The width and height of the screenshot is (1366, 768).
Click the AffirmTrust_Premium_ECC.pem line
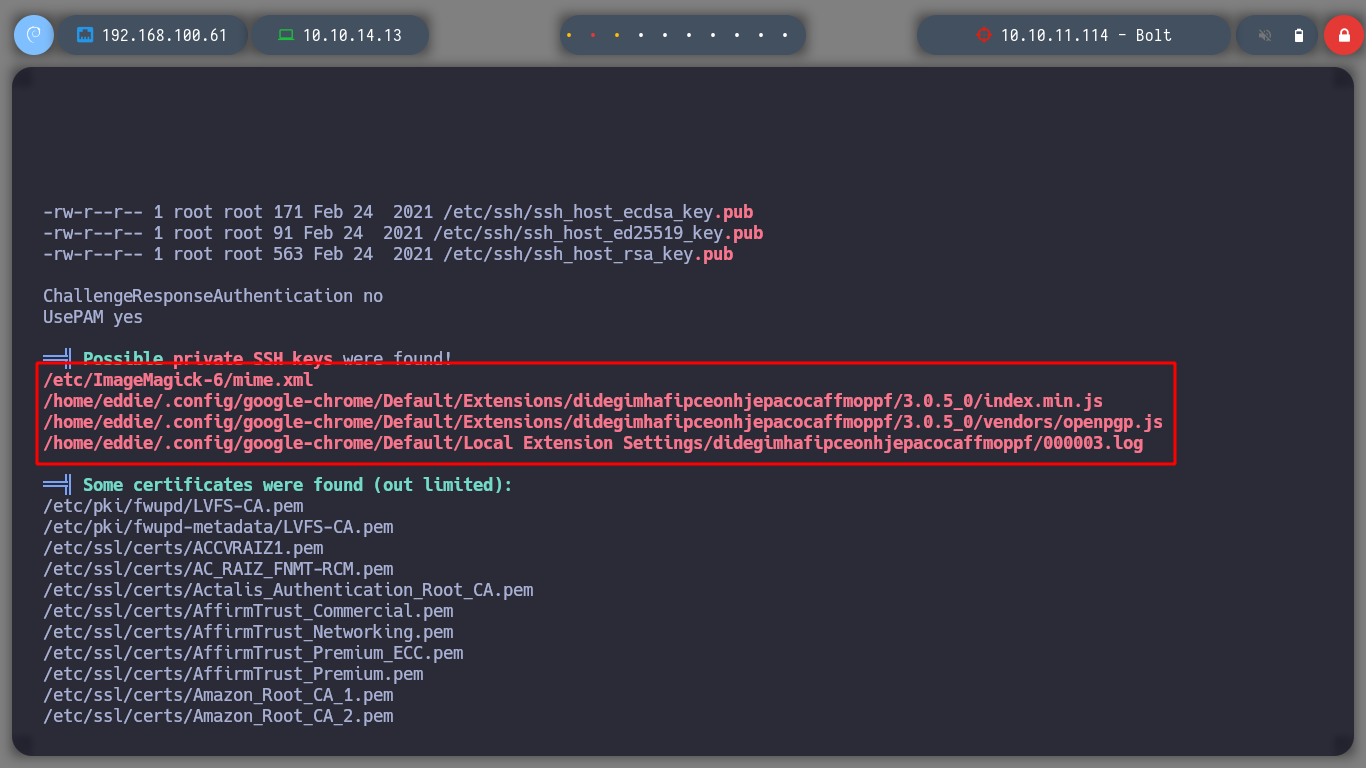click(253, 653)
